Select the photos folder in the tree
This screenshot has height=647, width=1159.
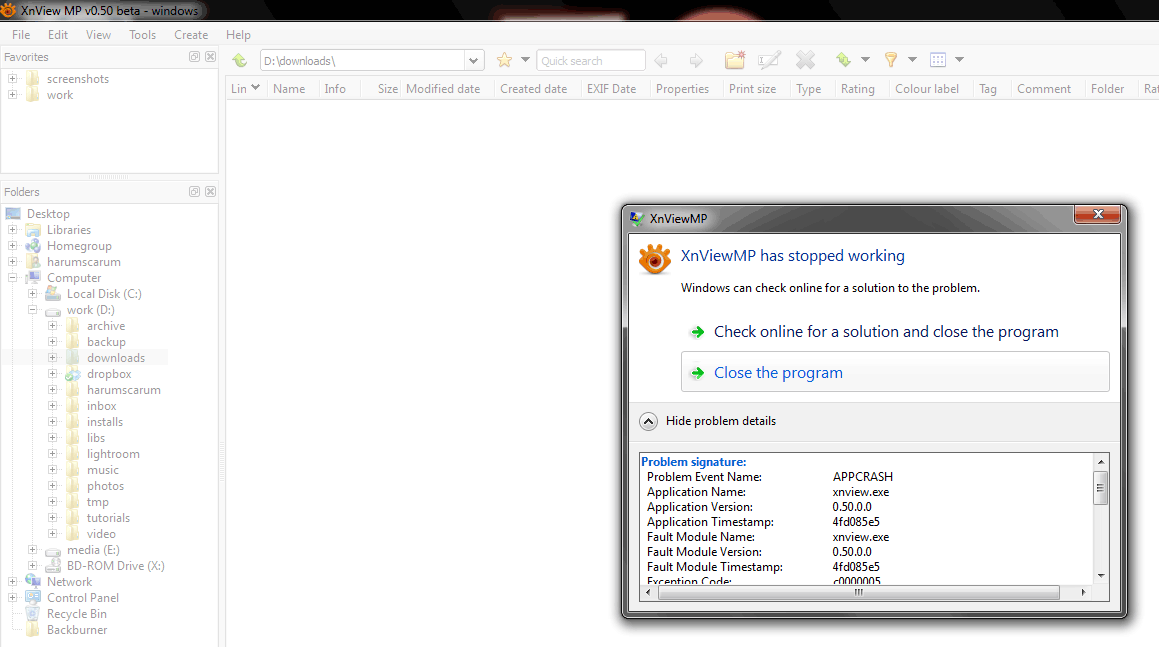106,486
